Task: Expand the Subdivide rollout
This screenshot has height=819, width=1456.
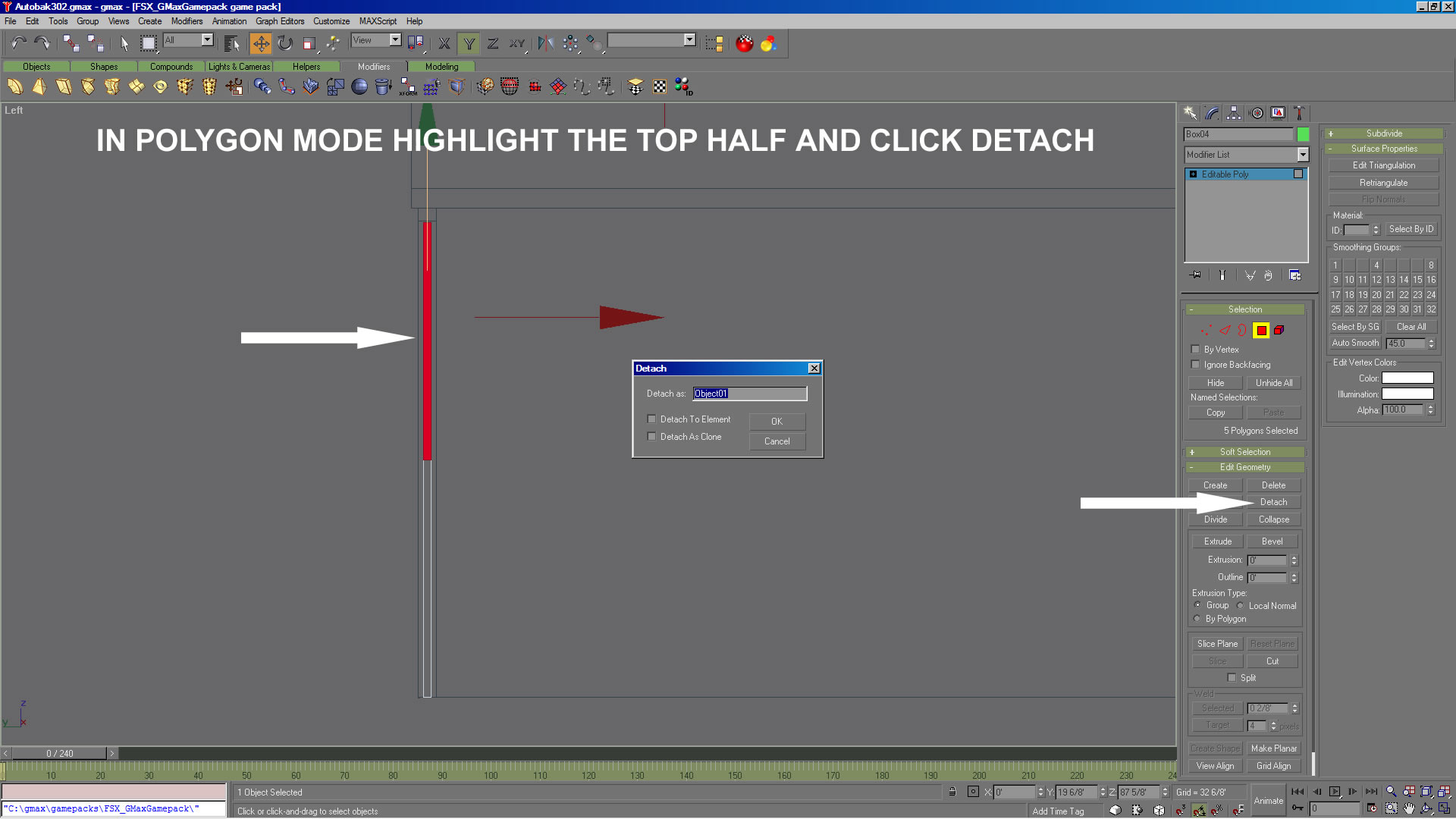Action: tap(1384, 133)
